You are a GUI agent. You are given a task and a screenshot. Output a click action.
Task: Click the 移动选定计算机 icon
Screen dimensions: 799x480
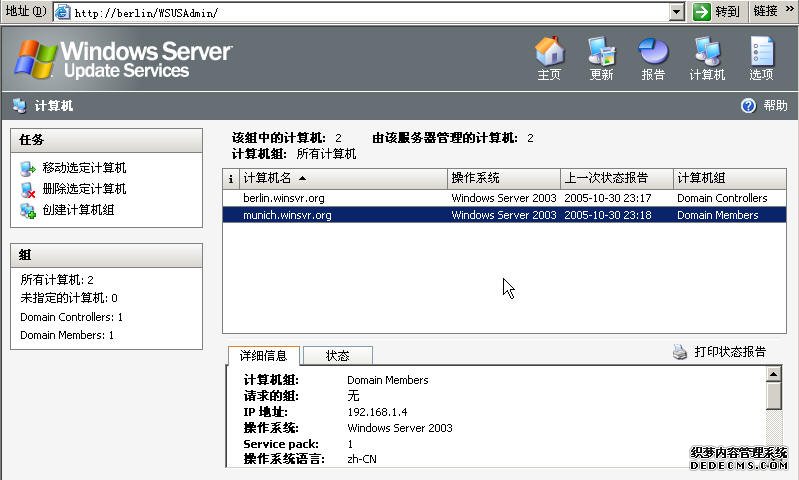pyautogui.click(x=28, y=168)
